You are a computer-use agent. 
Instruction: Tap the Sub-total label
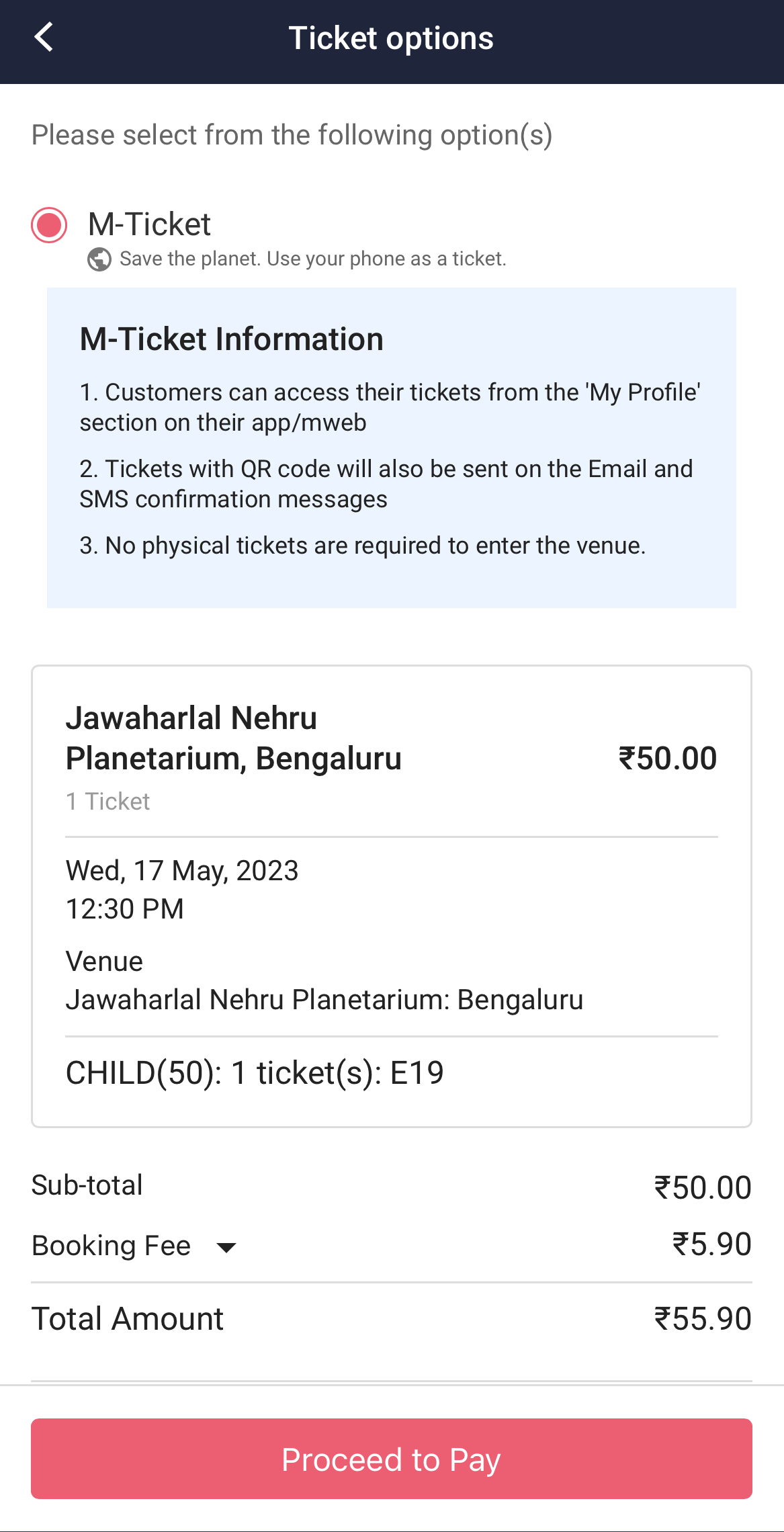pyautogui.click(x=87, y=1185)
